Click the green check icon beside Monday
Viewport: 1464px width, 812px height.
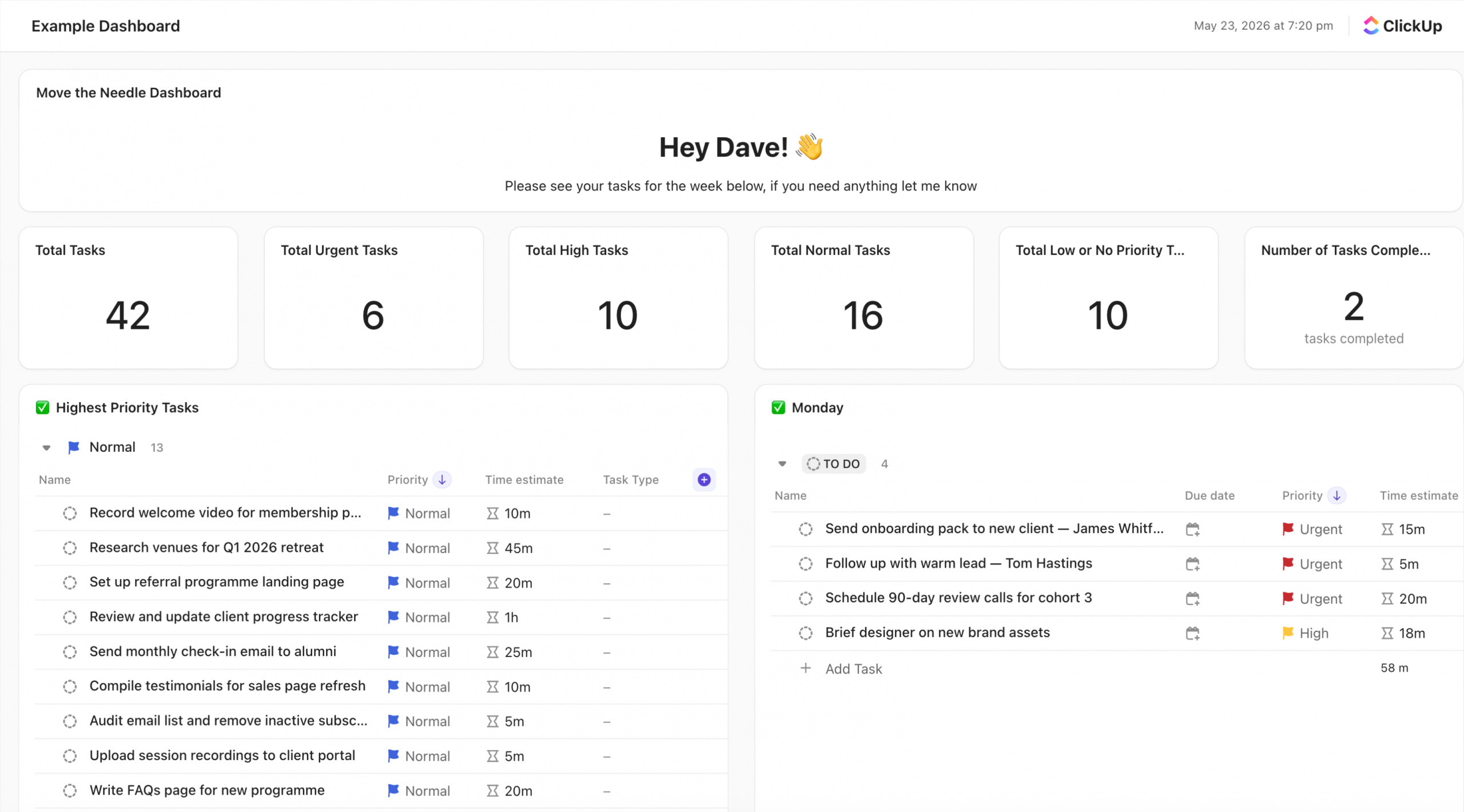click(x=778, y=408)
